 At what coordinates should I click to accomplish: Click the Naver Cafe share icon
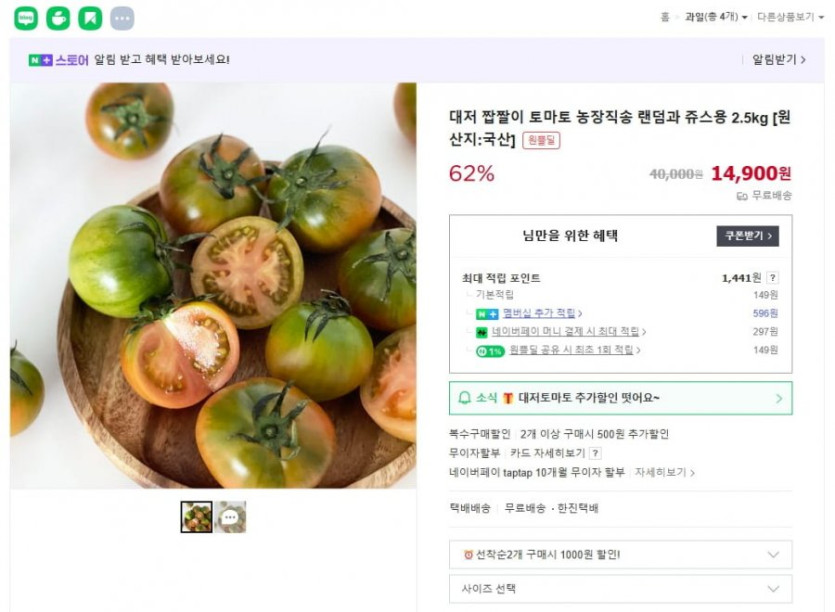pyautogui.click(x=59, y=18)
